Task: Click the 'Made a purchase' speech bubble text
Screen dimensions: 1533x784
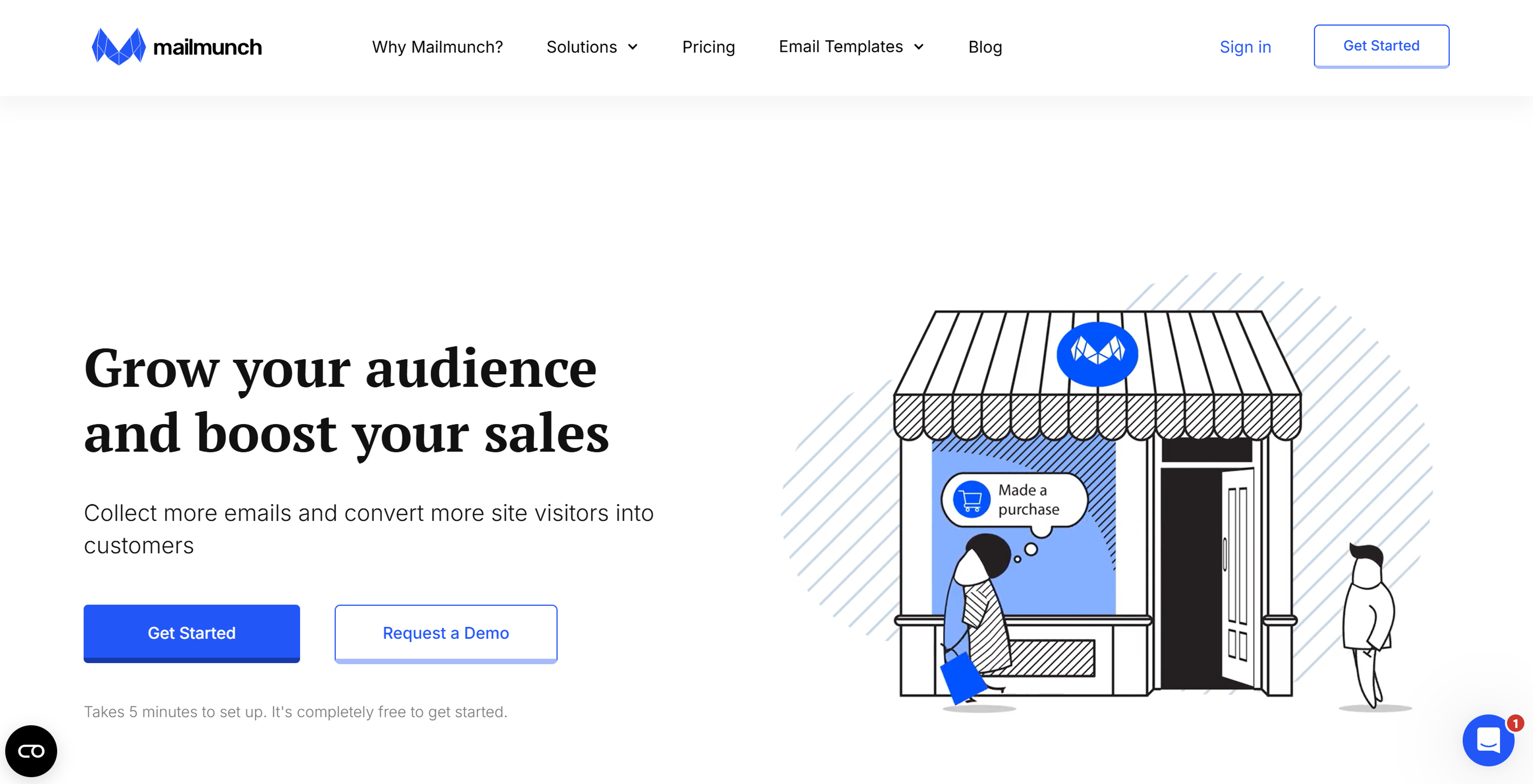Action: pyautogui.click(x=1028, y=500)
